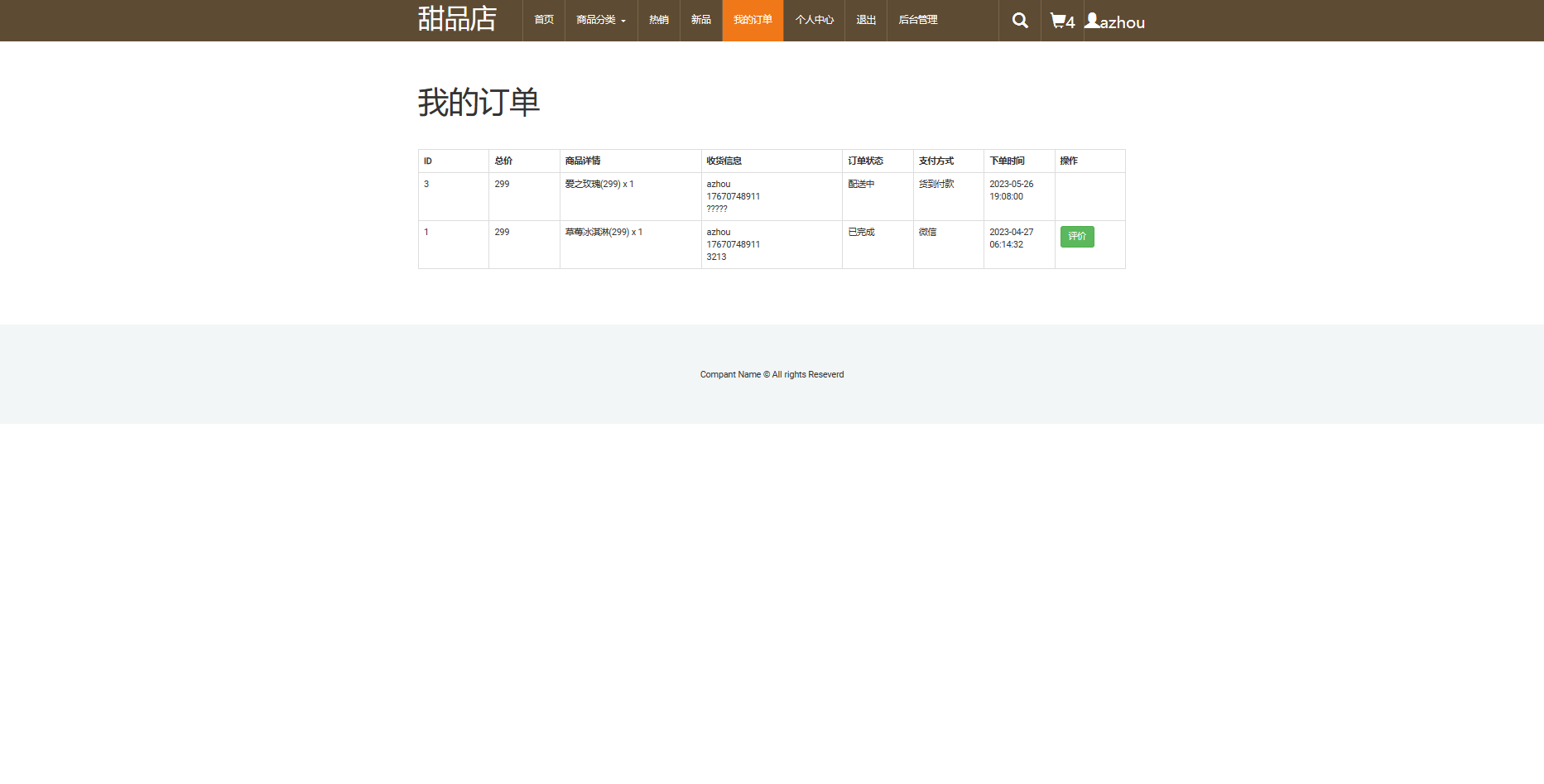
Task: Click the highlighted 我的订单 tab
Action: pos(753,20)
